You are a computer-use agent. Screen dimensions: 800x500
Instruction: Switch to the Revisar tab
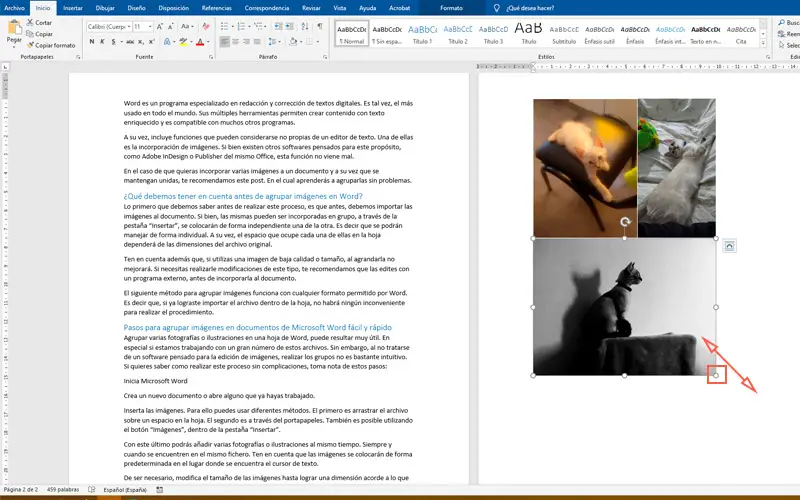[x=311, y=8]
